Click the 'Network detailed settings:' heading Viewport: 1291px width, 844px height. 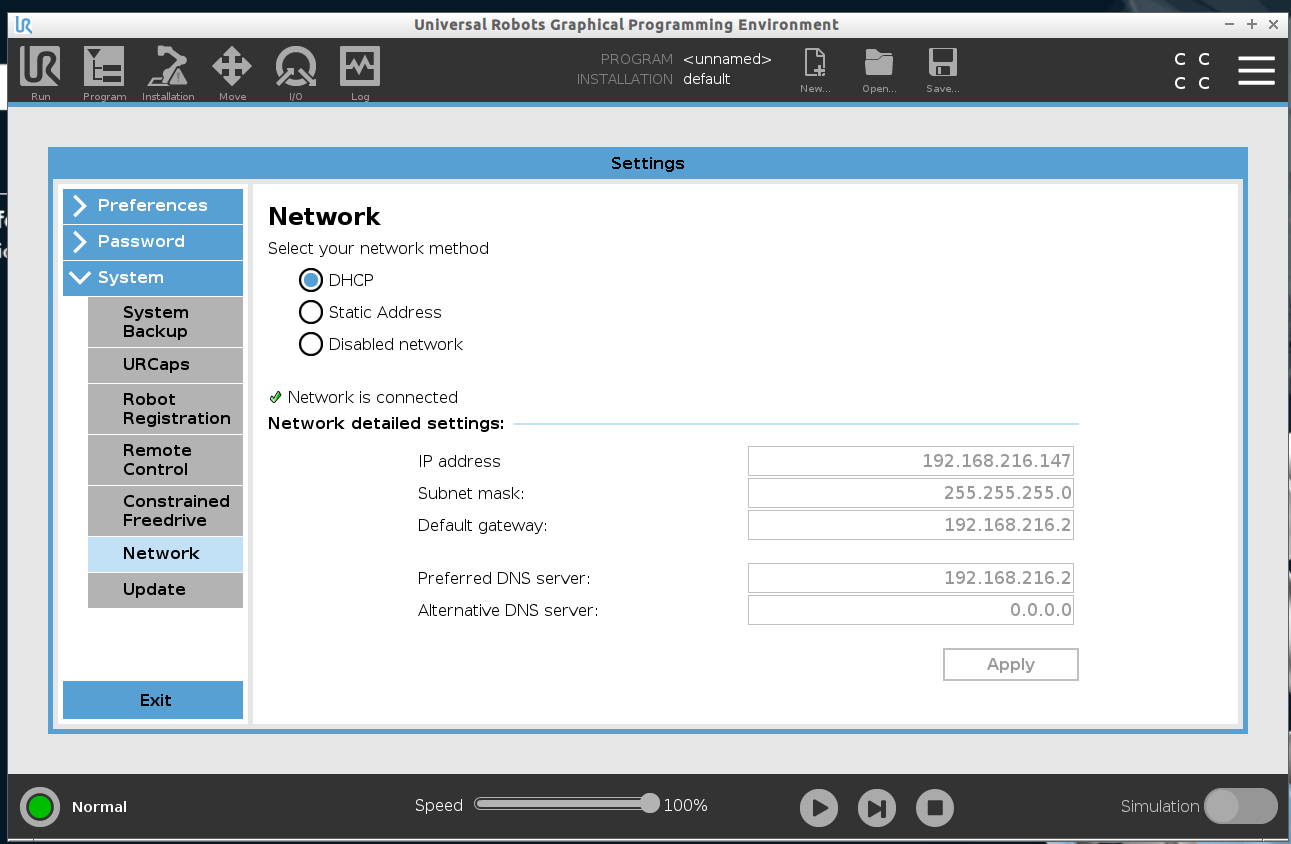(x=386, y=424)
